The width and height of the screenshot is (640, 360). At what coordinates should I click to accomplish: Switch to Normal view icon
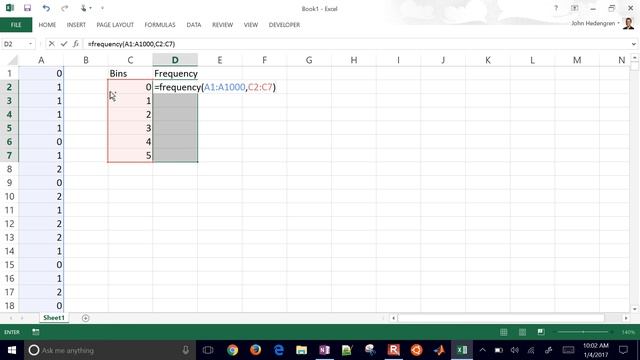(504, 332)
